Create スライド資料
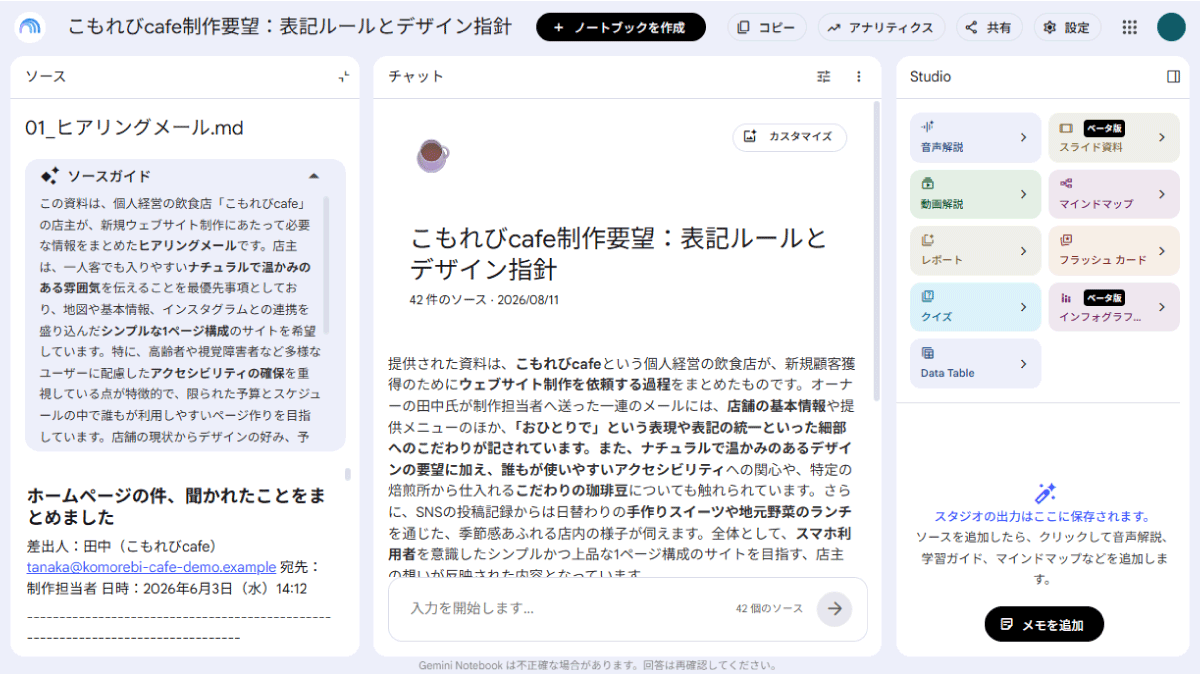Screen dimensions: 1200x675 (1114, 138)
